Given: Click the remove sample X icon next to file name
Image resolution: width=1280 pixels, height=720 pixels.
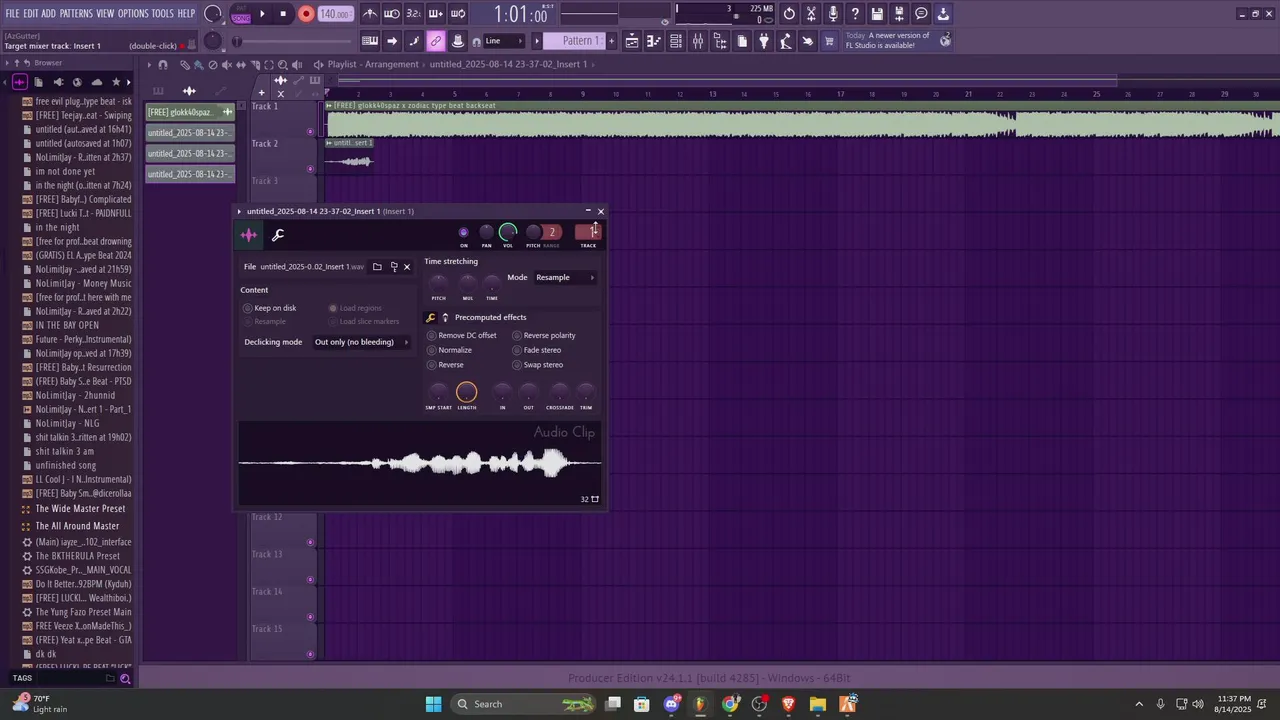Looking at the screenshot, I should pyautogui.click(x=406, y=267).
